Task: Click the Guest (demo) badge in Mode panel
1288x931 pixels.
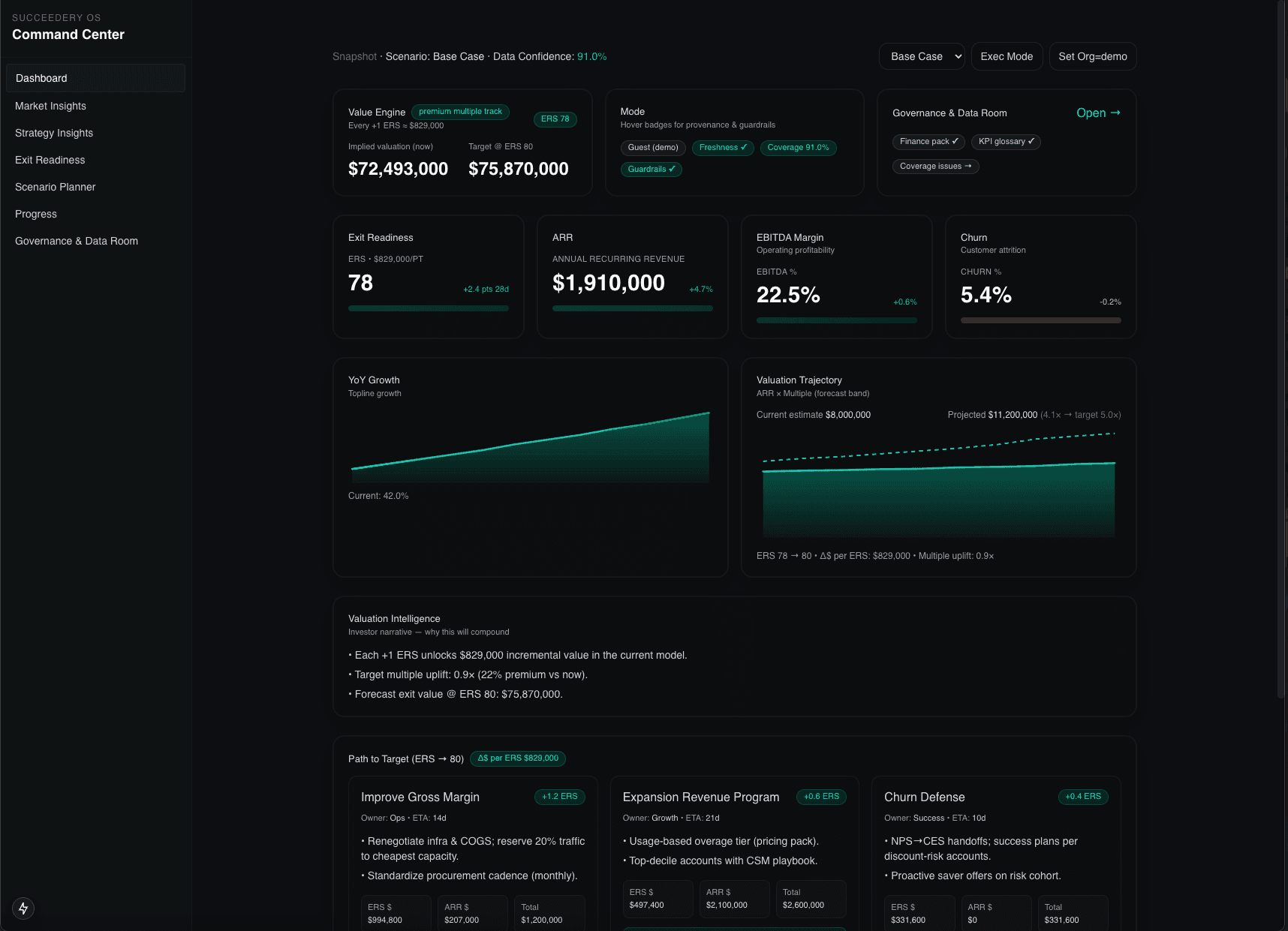Action: [x=652, y=148]
